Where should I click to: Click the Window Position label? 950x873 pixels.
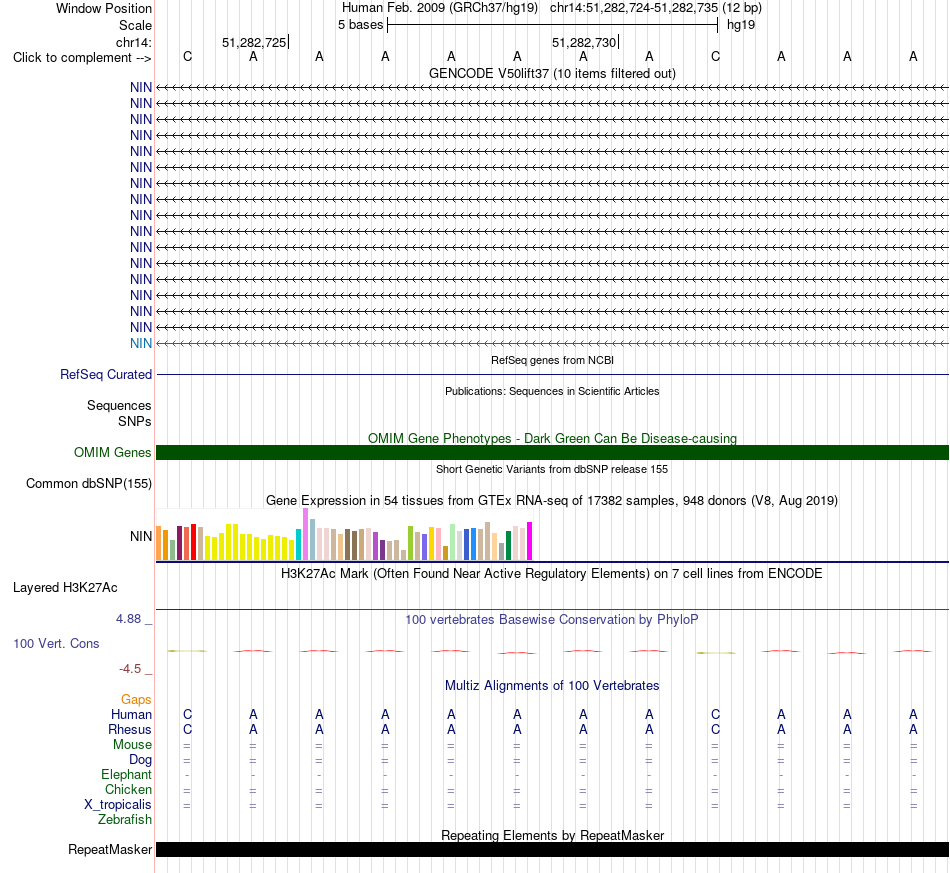tap(104, 8)
